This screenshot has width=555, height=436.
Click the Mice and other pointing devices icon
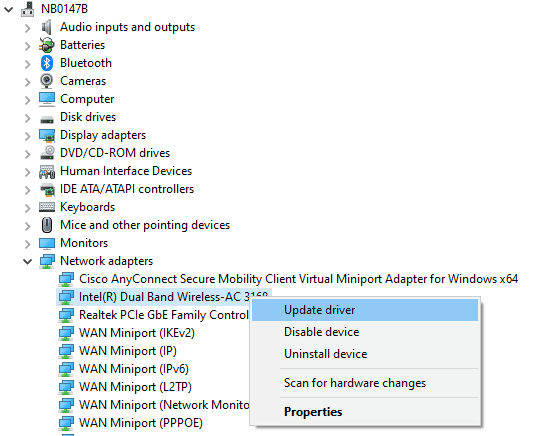47,225
